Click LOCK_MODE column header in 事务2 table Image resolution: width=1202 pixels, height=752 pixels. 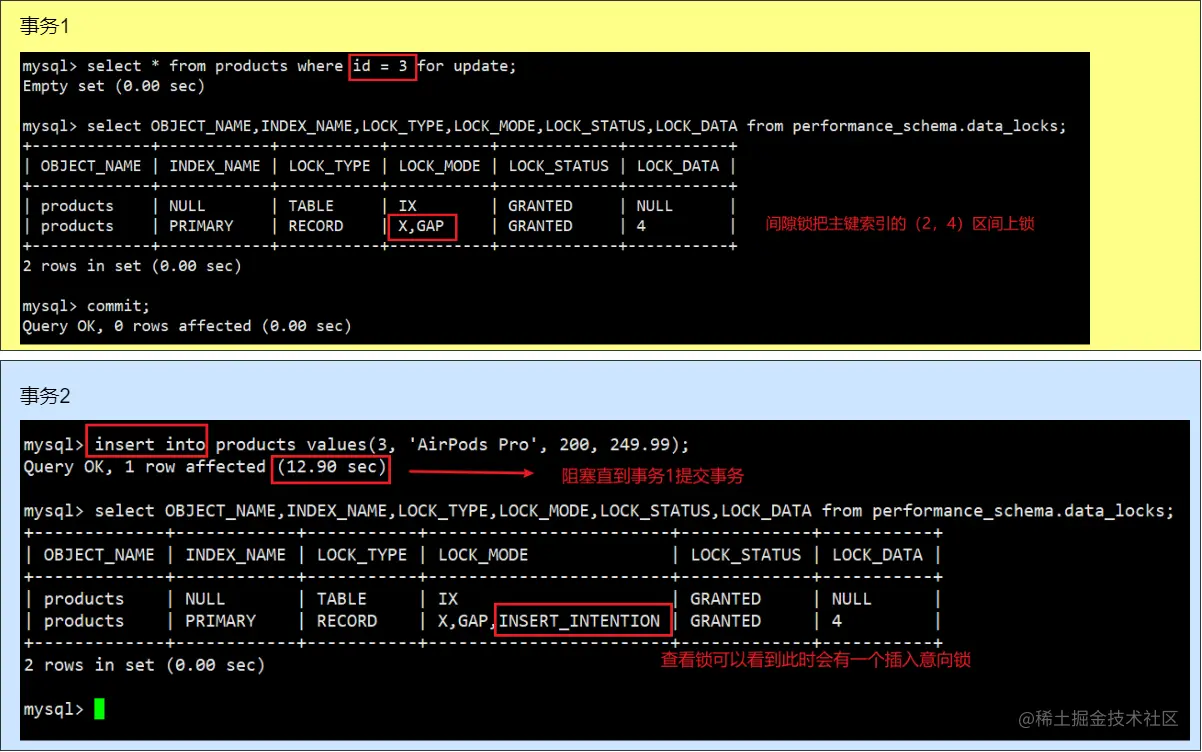[483, 555]
